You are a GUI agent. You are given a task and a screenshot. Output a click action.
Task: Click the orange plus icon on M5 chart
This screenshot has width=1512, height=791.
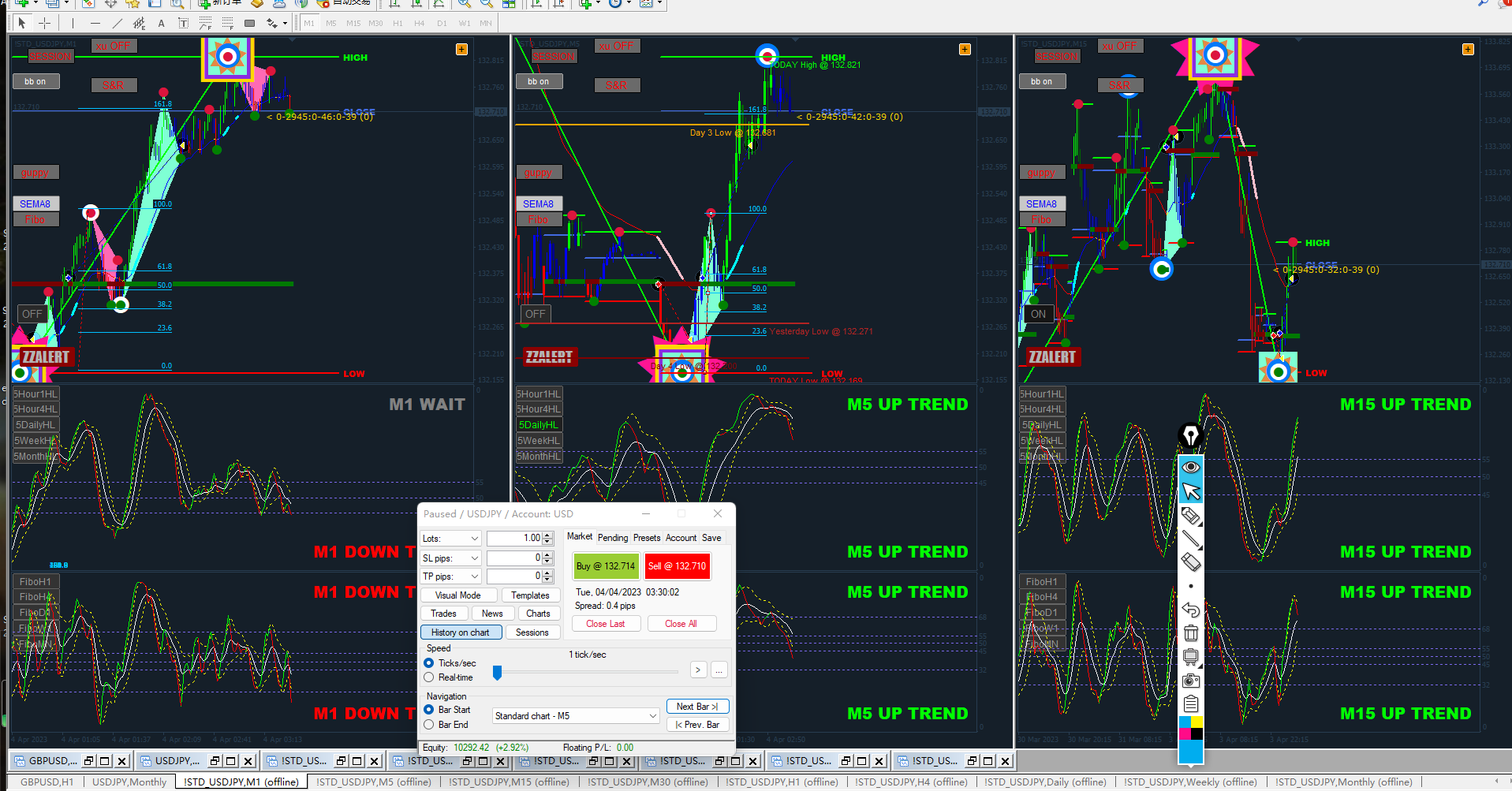pyautogui.click(x=965, y=49)
